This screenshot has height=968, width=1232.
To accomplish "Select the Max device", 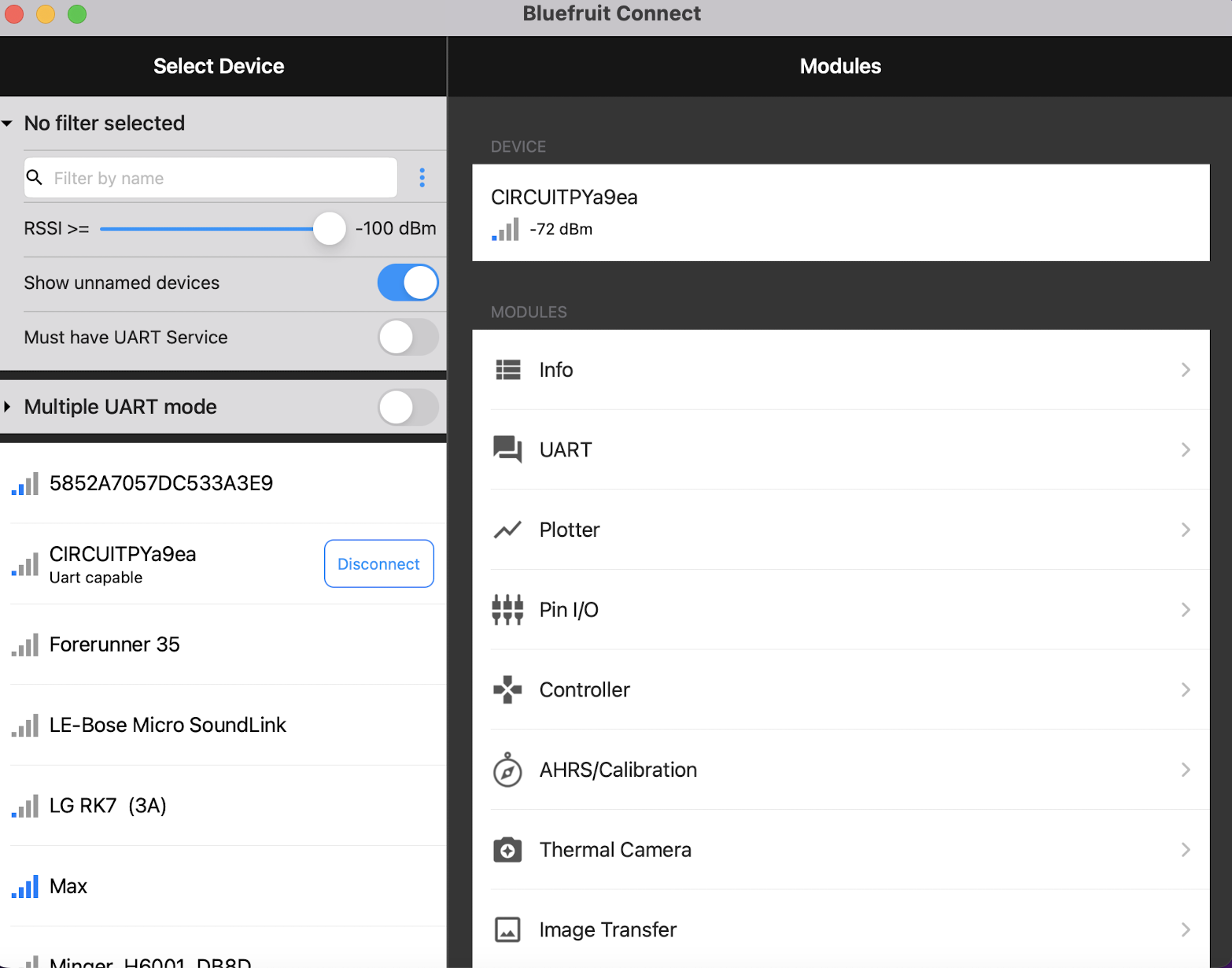I will point(223,886).
